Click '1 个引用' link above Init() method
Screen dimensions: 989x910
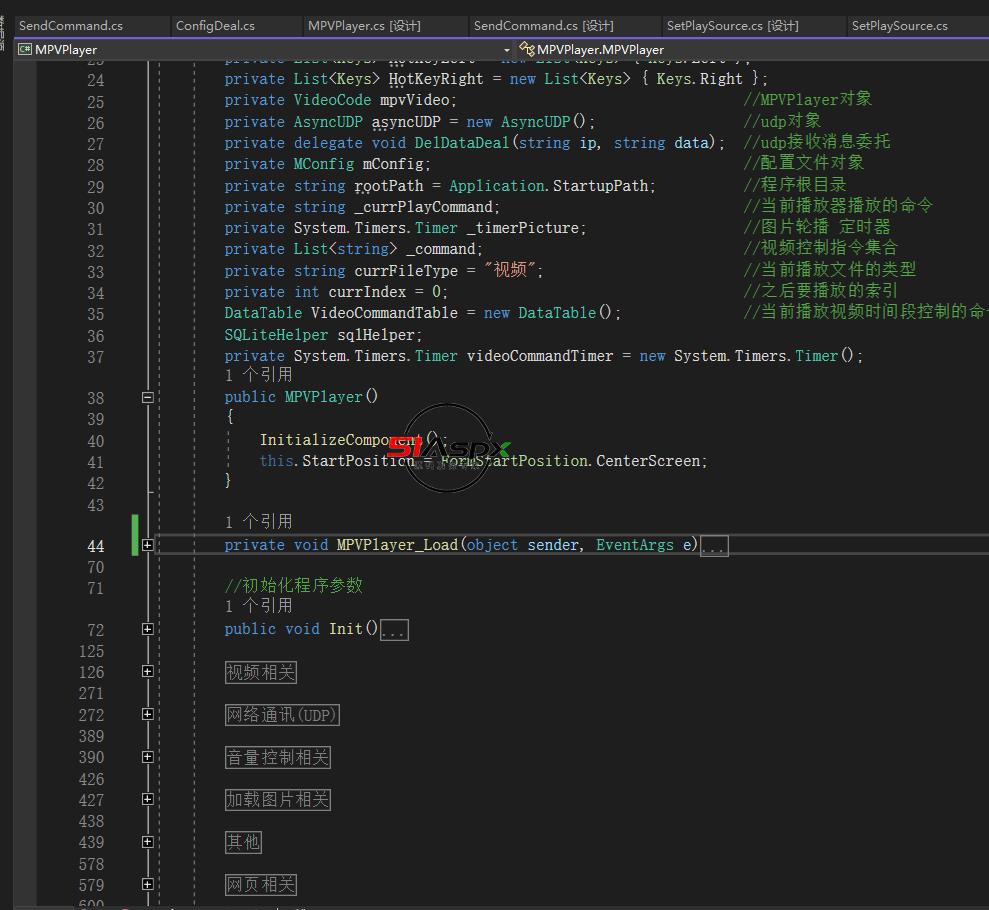click(258, 606)
